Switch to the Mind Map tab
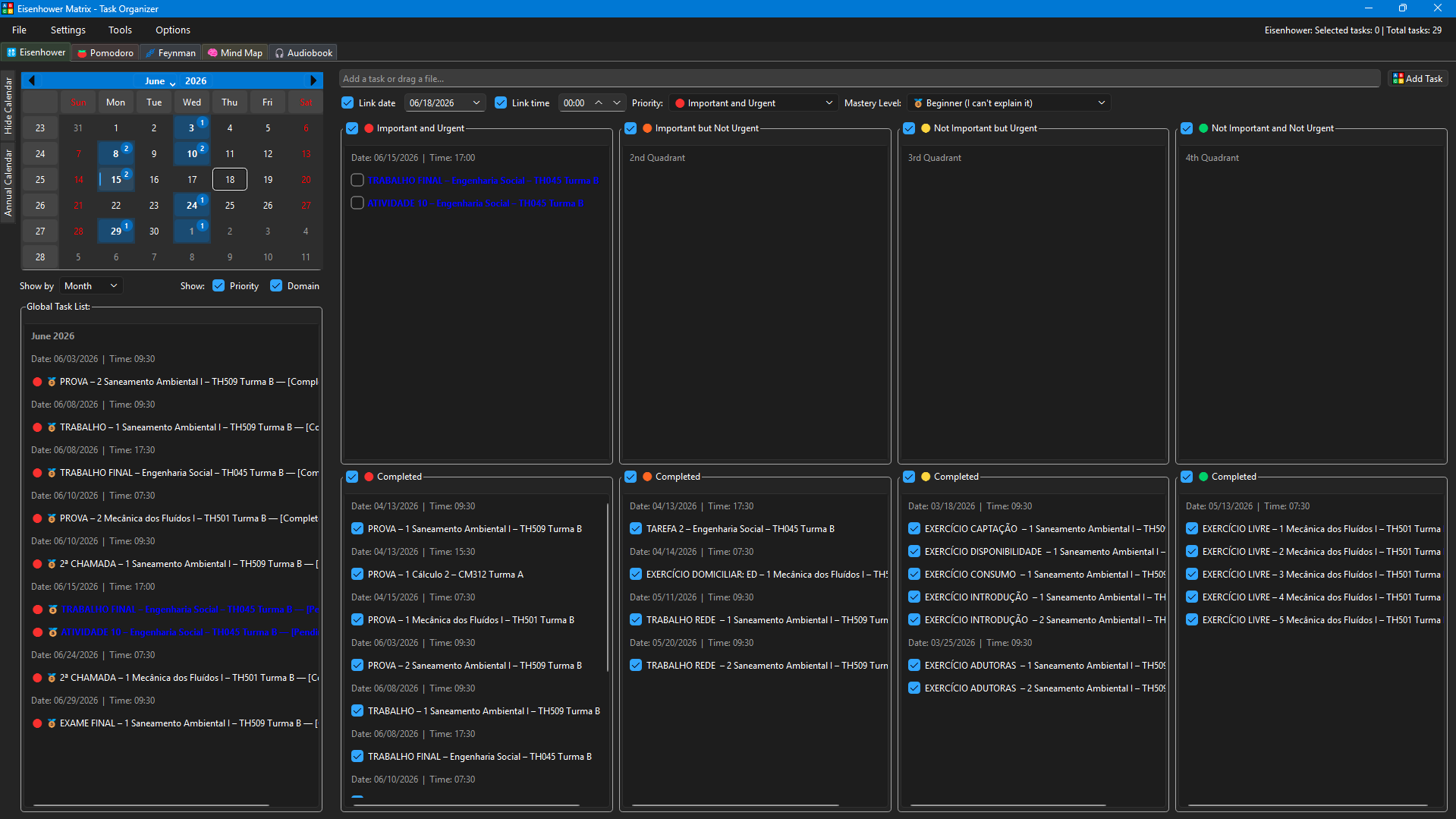 pos(235,52)
